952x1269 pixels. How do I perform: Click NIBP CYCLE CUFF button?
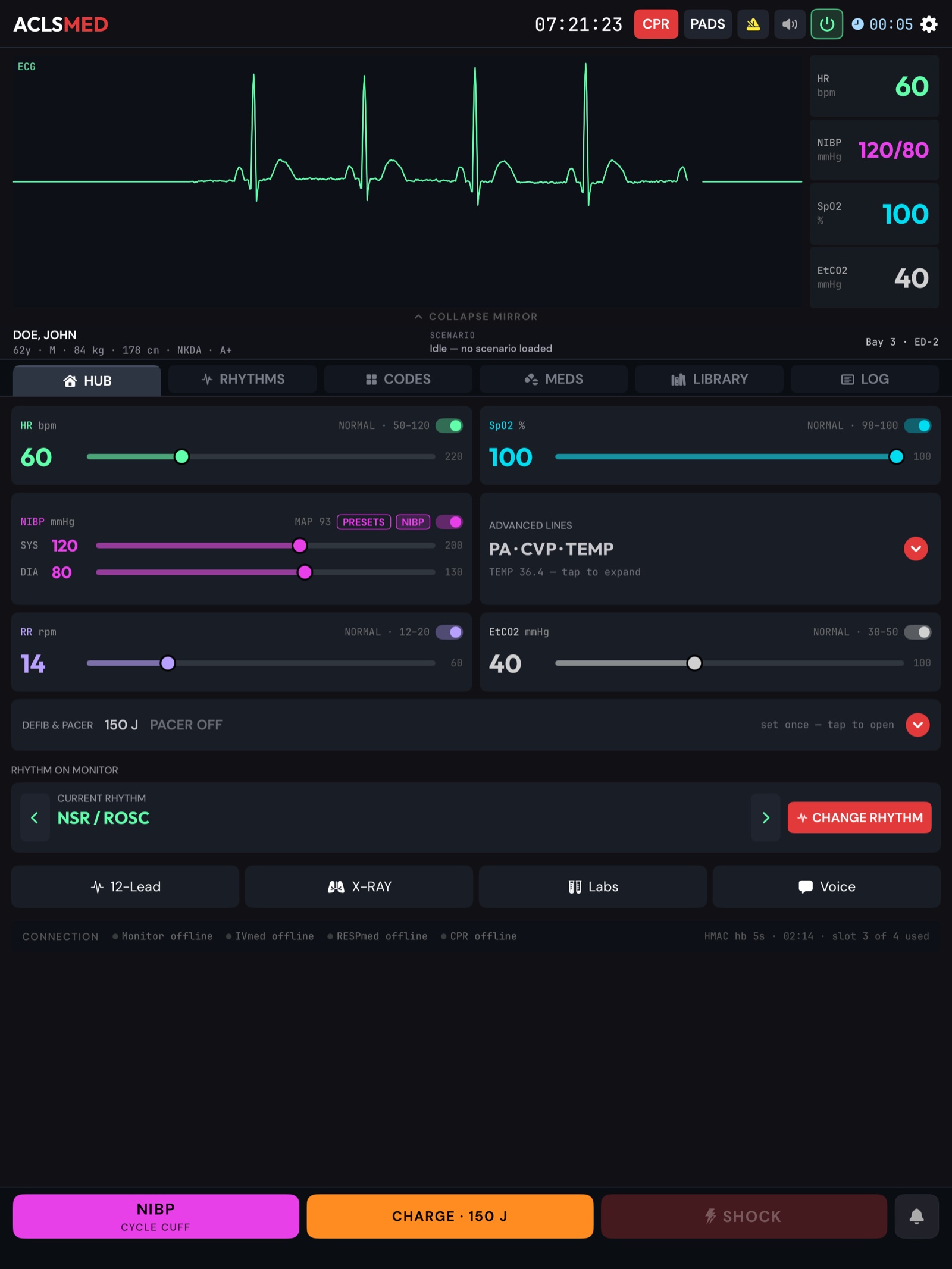point(156,1216)
